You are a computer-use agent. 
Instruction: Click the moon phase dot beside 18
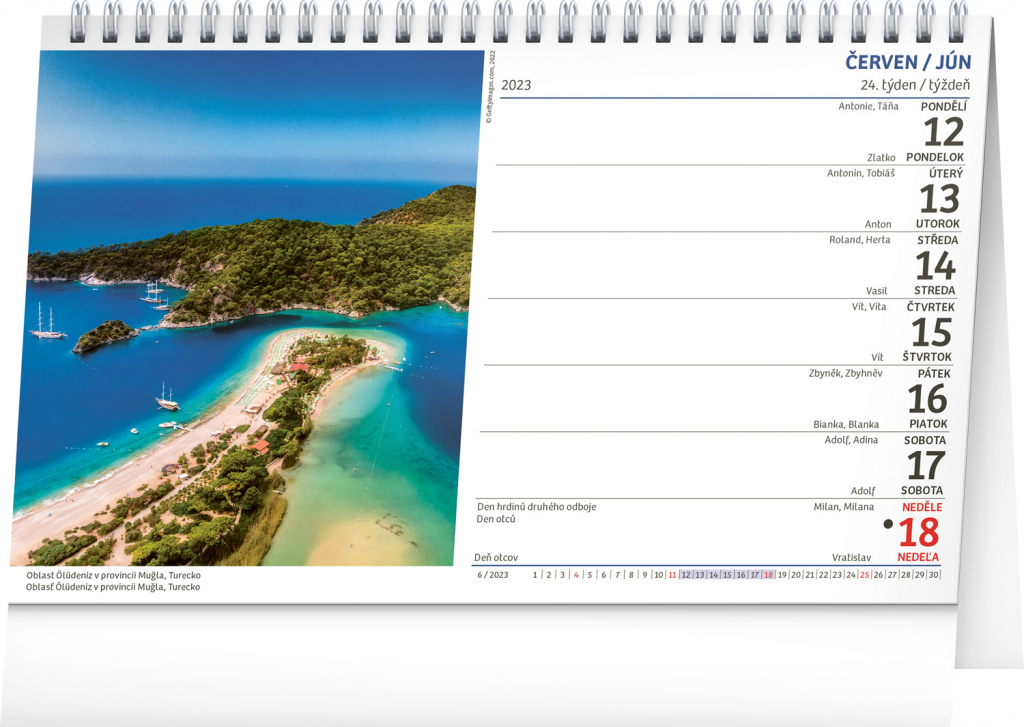[x=887, y=523]
